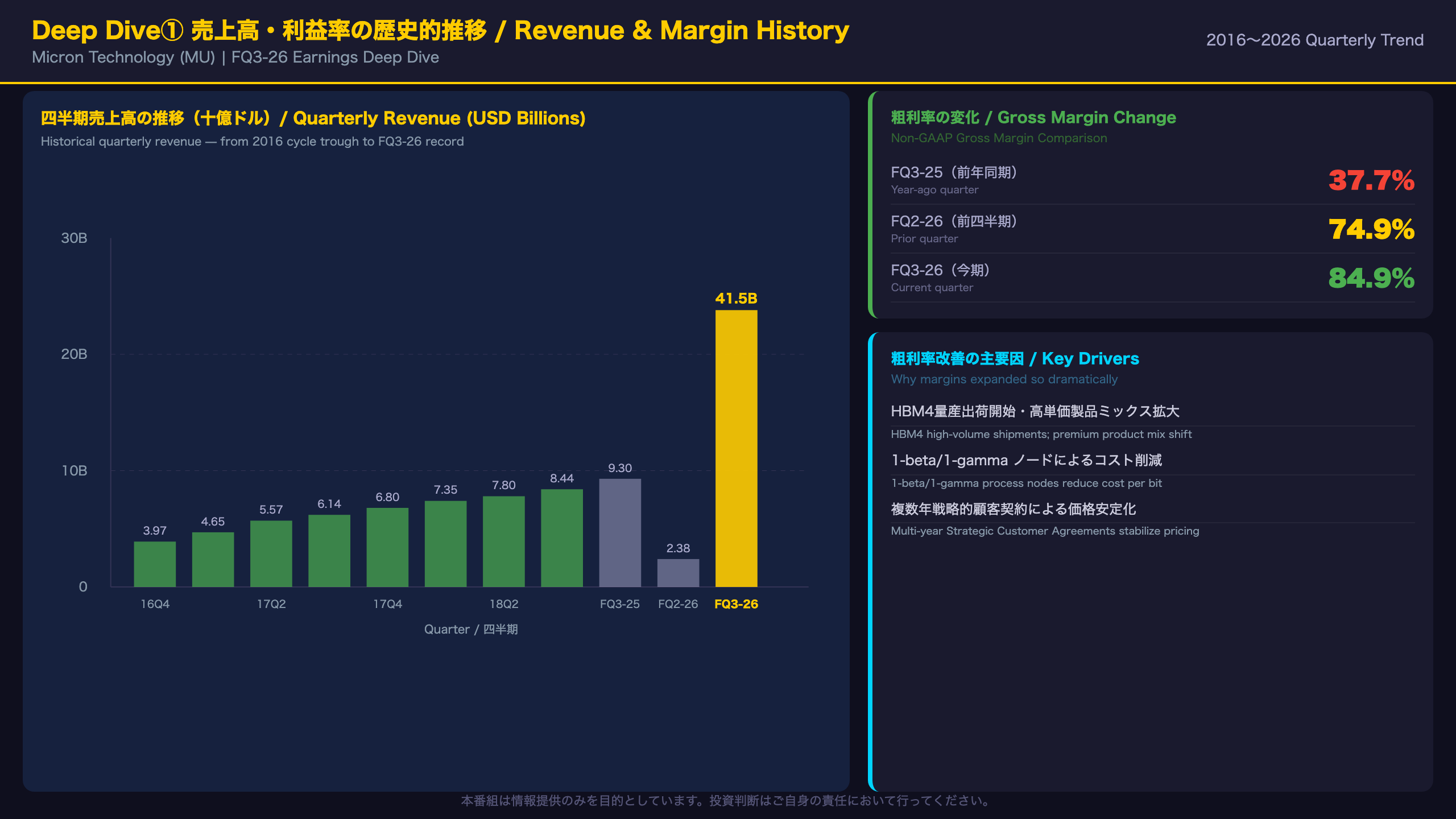The width and height of the screenshot is (1456, 819).
Task: Click 'Year-ago quarter' caption
Action: coord(934,190)
